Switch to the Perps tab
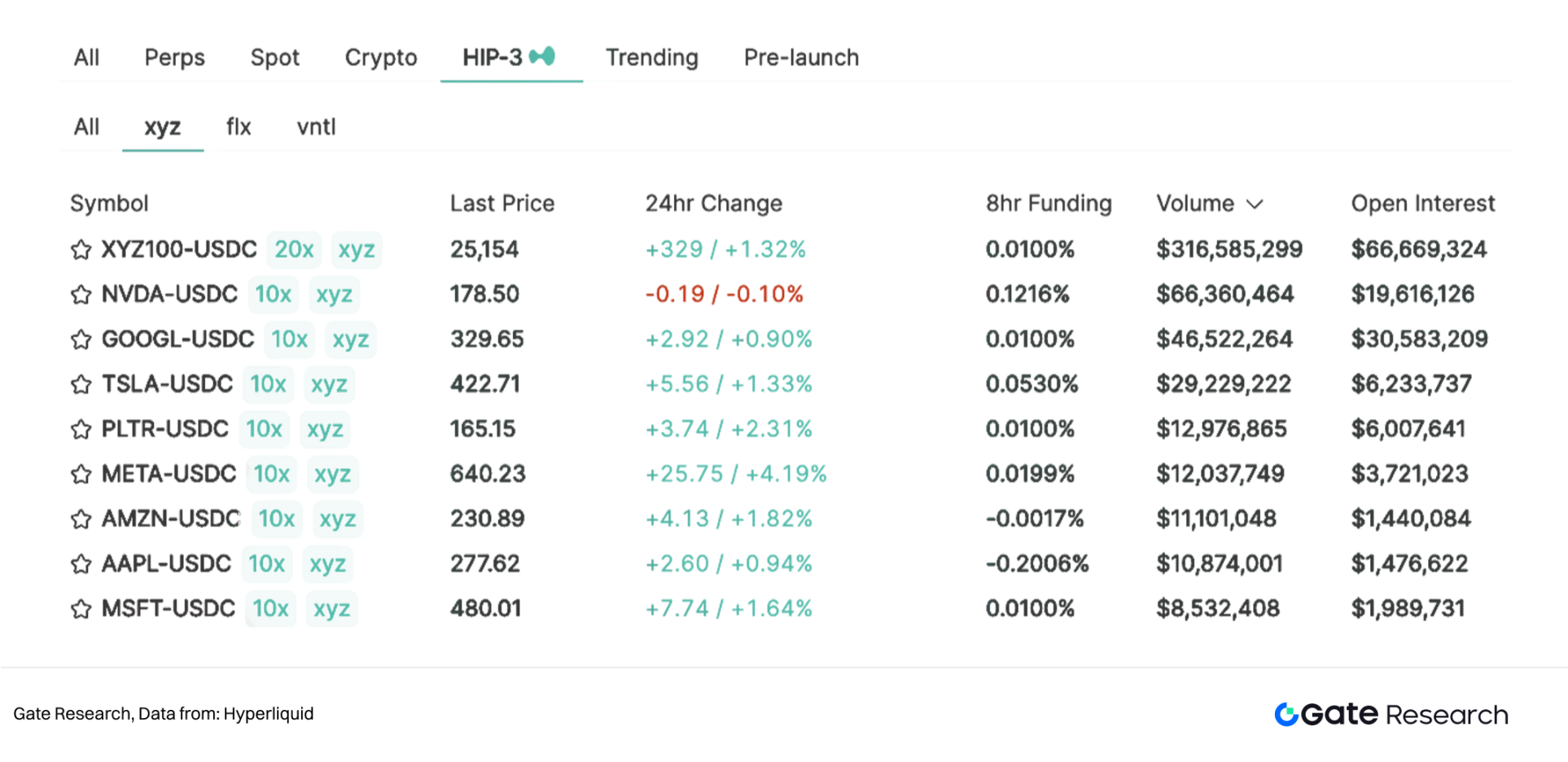Screen dimensions: 1568x762 174,58
